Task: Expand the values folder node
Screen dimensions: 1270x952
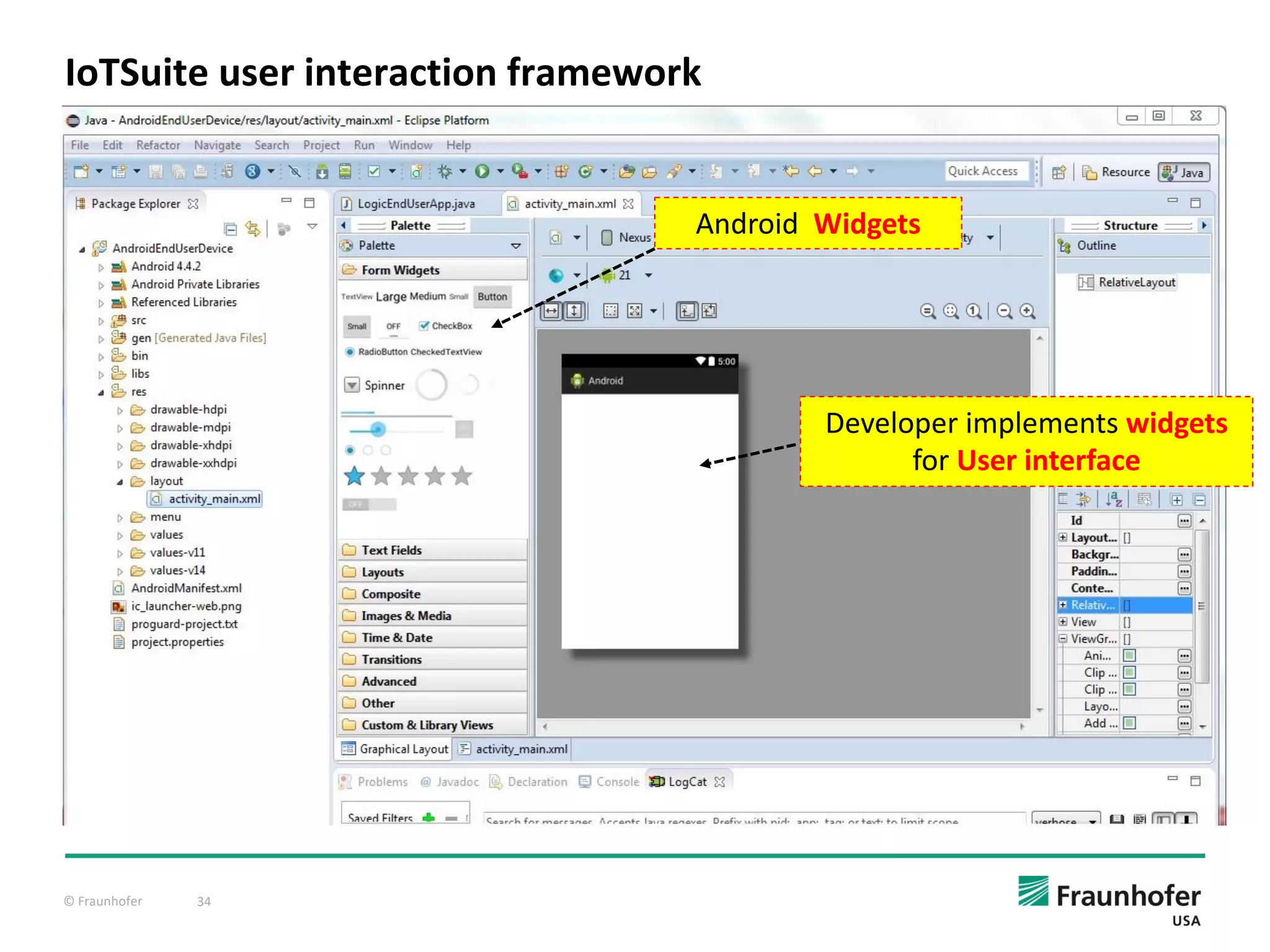Action: point(120,535)
